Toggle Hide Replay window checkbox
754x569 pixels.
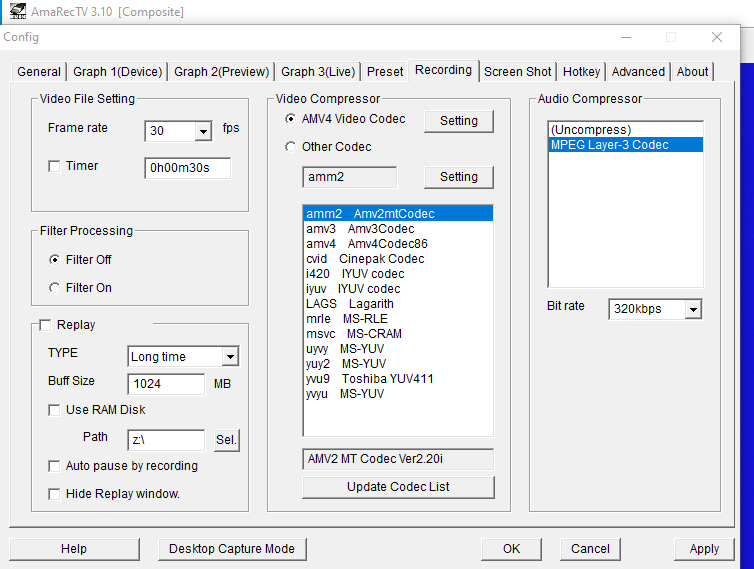(54, 494)
